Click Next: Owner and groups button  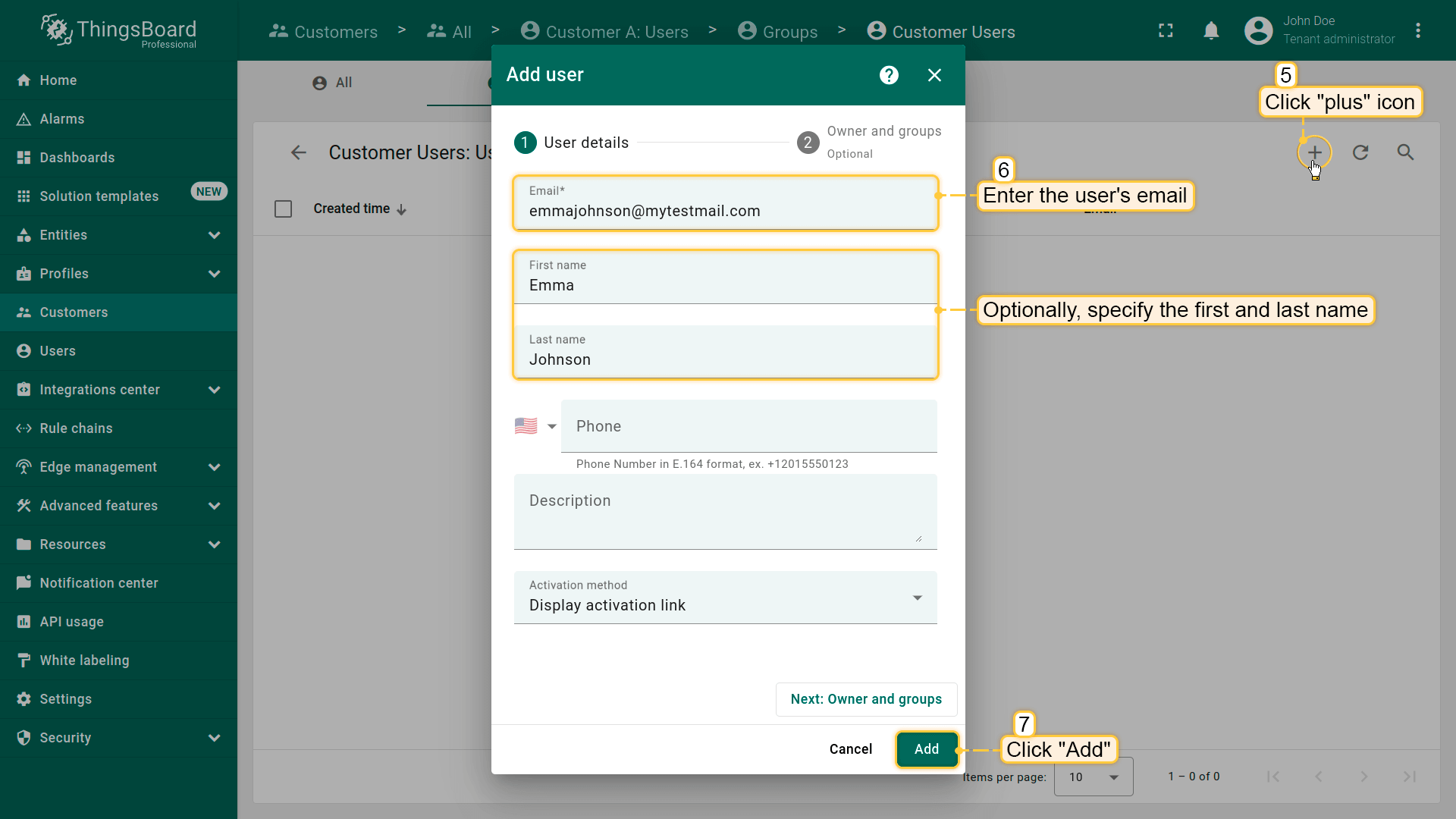(866, 699)
